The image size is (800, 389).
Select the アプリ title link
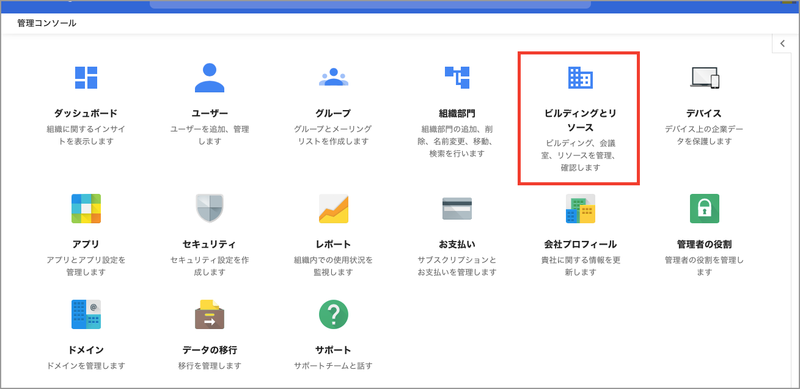(x=86, y=244)
